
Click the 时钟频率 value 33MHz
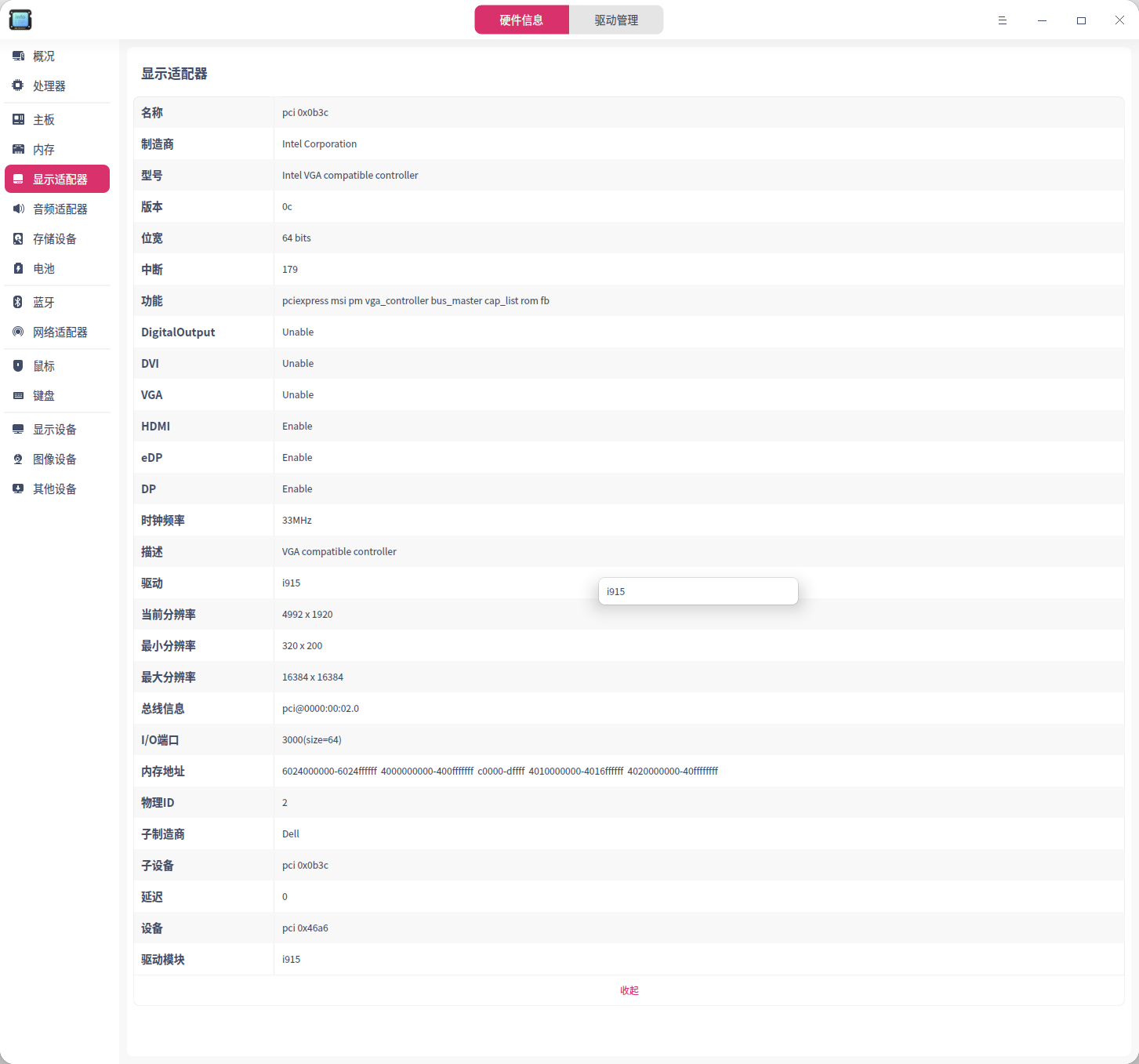tap(297, 520)
